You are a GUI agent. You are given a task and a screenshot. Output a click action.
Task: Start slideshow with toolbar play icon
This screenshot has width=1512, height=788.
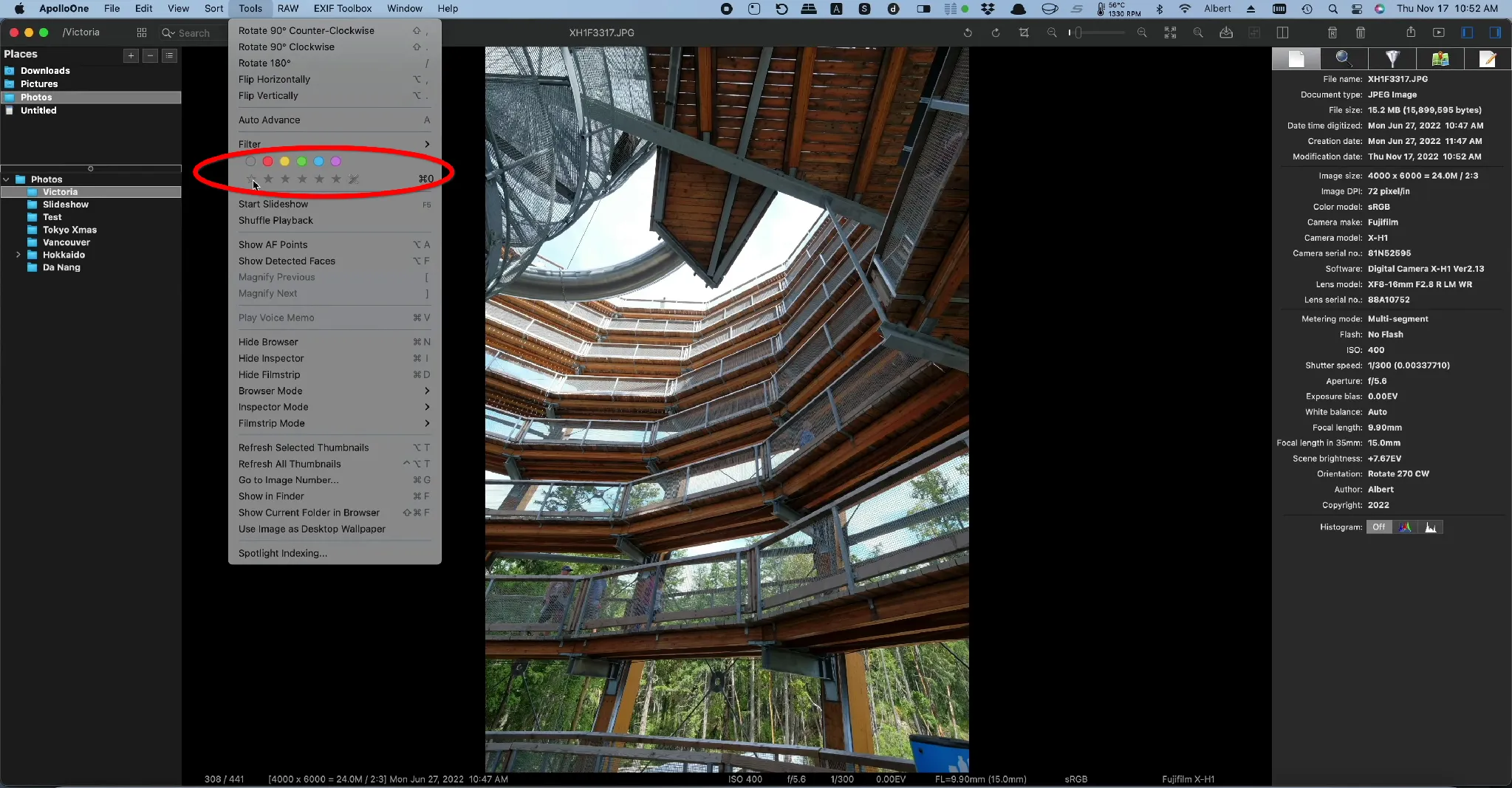[1439, 32]
